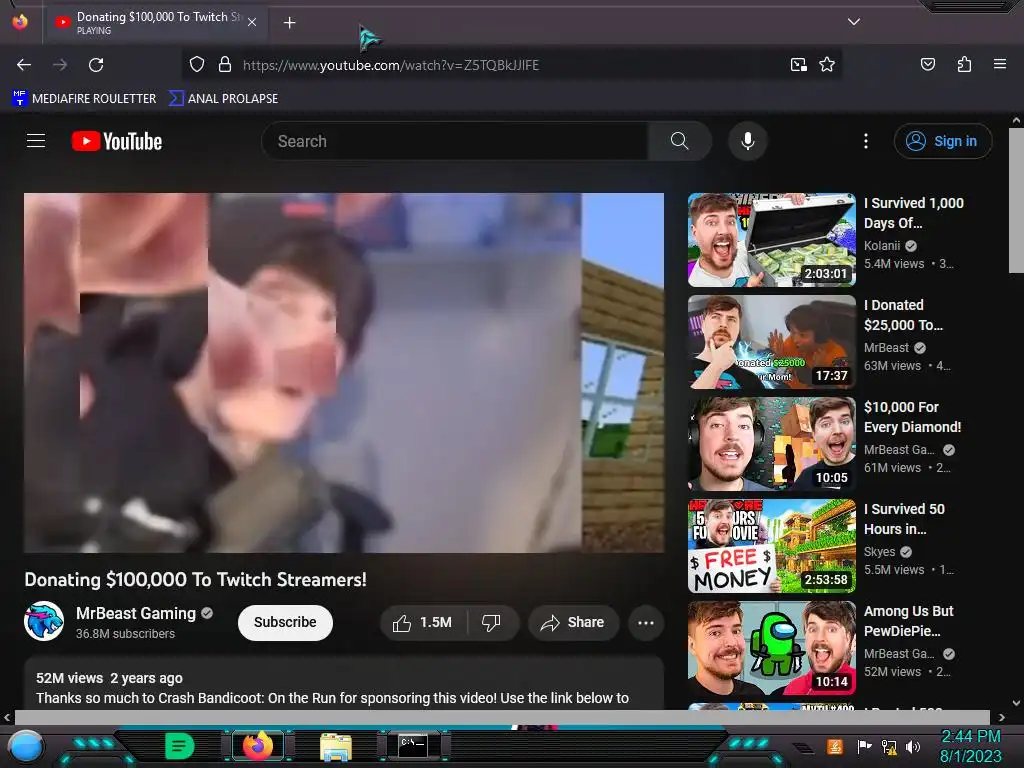
Task: Go to the YouTube home logo
Action: click(117, 141)
